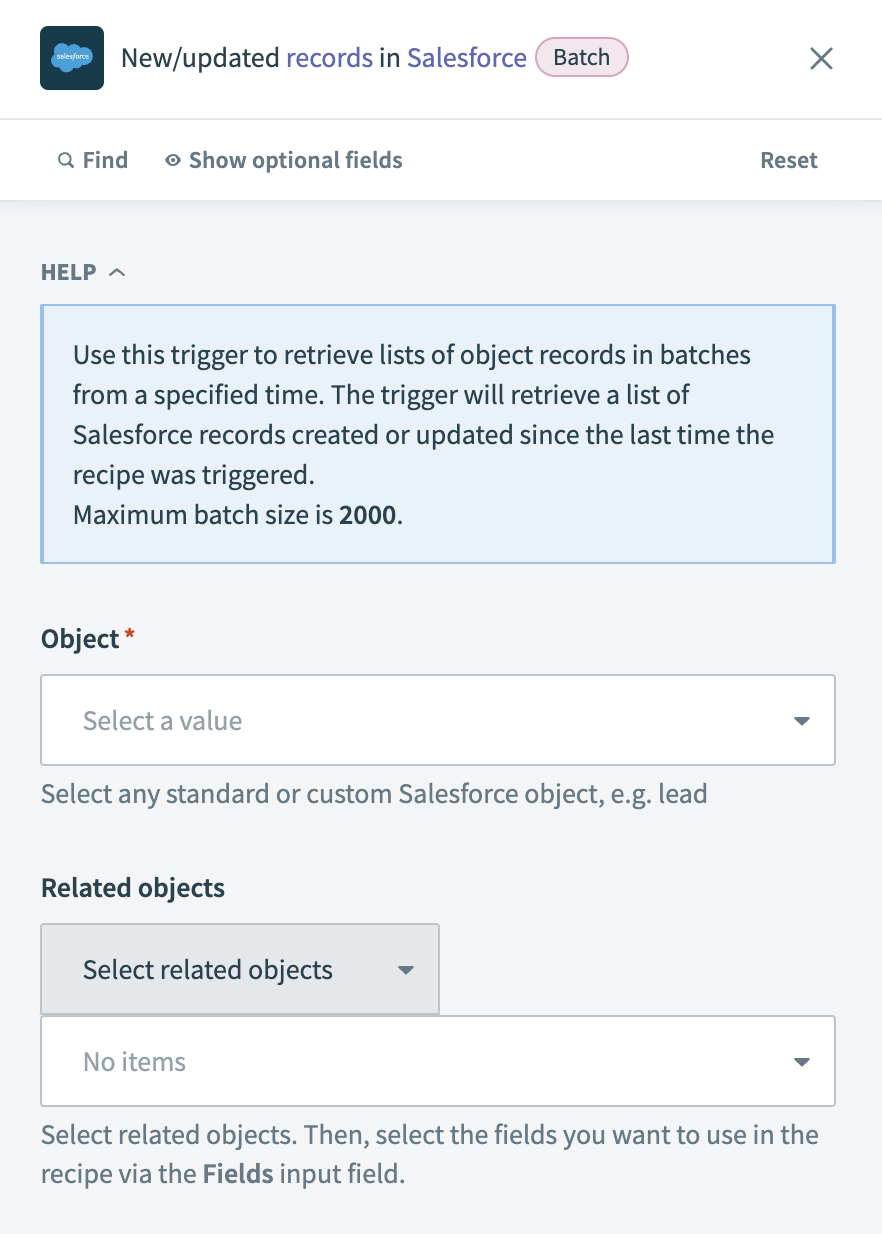Click the Find magnifier icon
Image resolution: width=882 pixels, height=1234 pixels.
click(x=66, y=160)
